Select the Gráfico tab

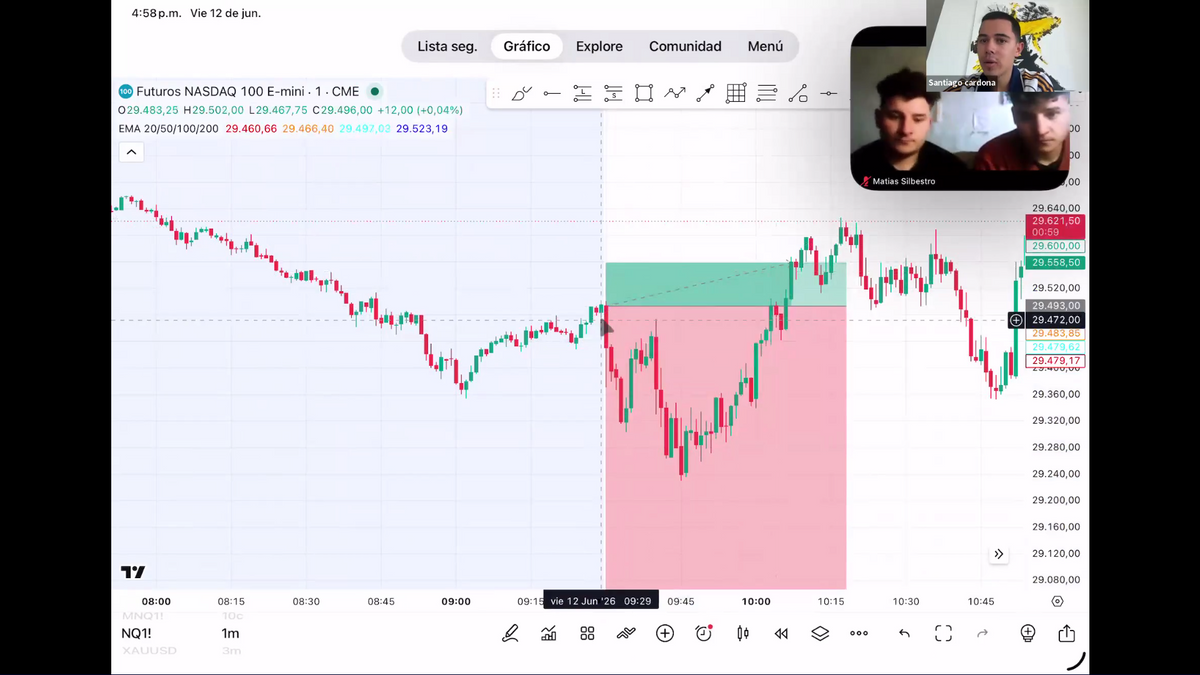click(x=527, y=46)
